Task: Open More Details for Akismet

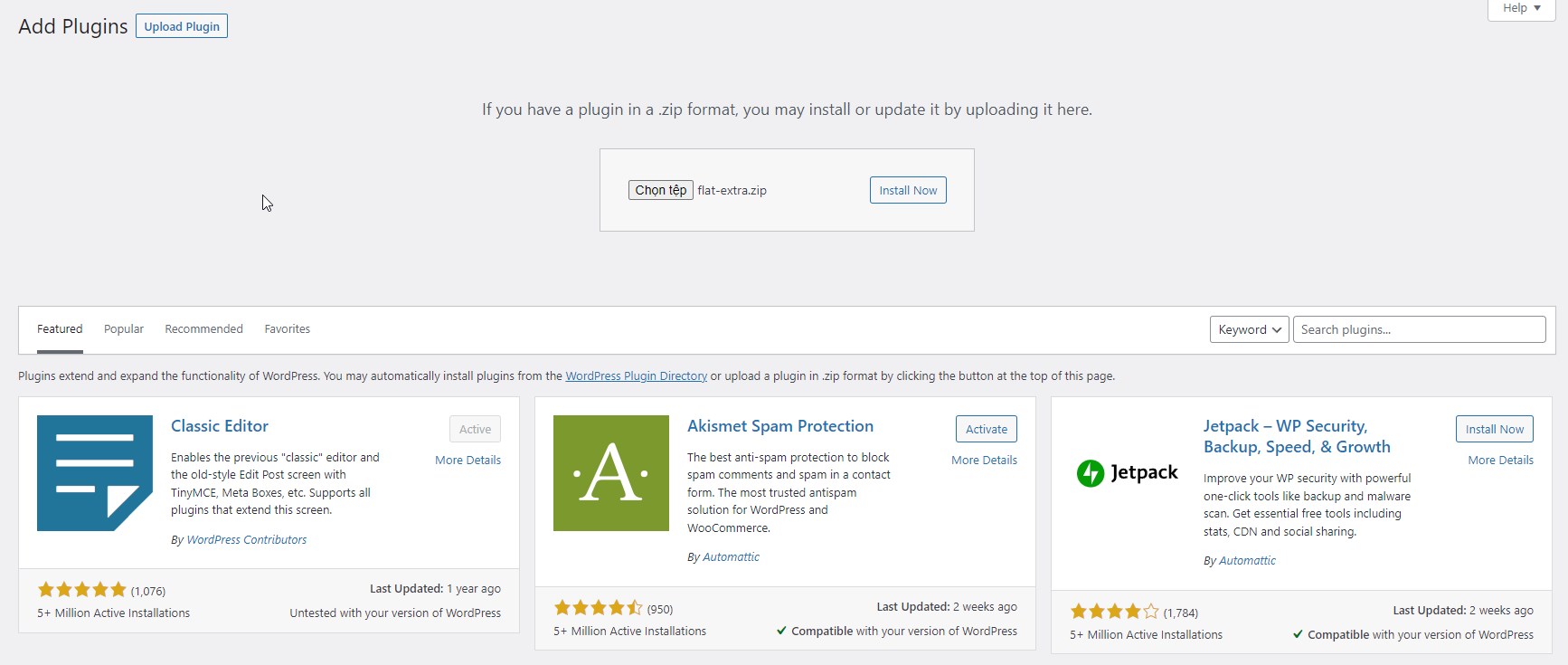Action: coord(984,461)
